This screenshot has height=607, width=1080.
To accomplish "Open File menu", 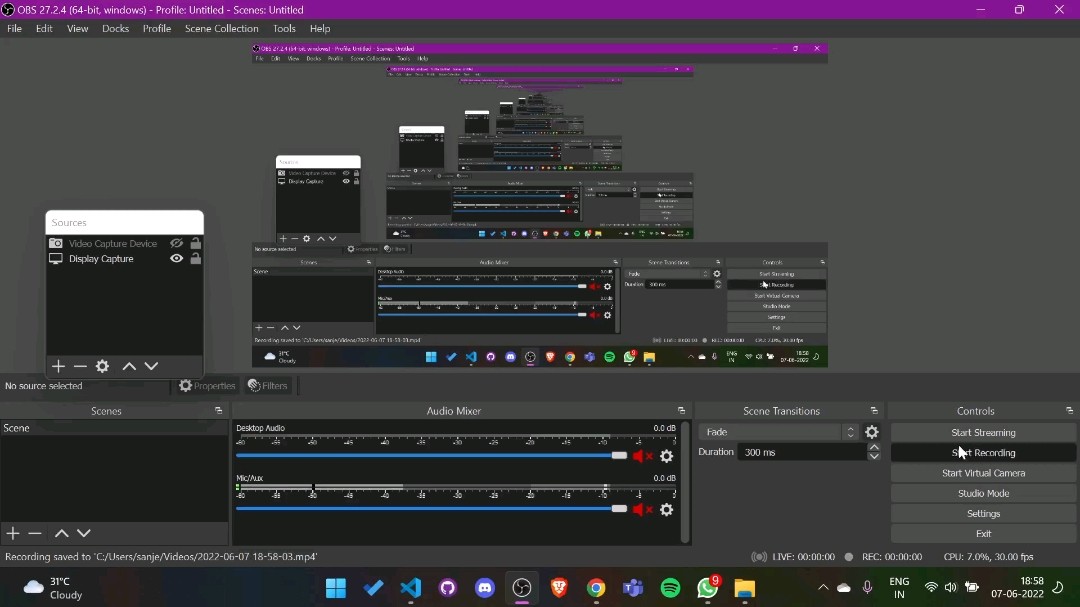I will point(14,28).
